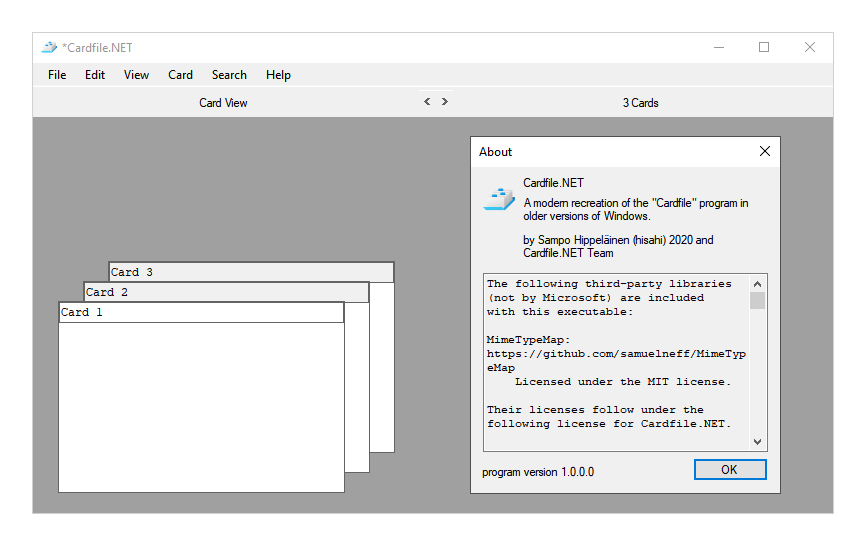Open the View menu
This screenshot has height=546, width=866.
136,75
